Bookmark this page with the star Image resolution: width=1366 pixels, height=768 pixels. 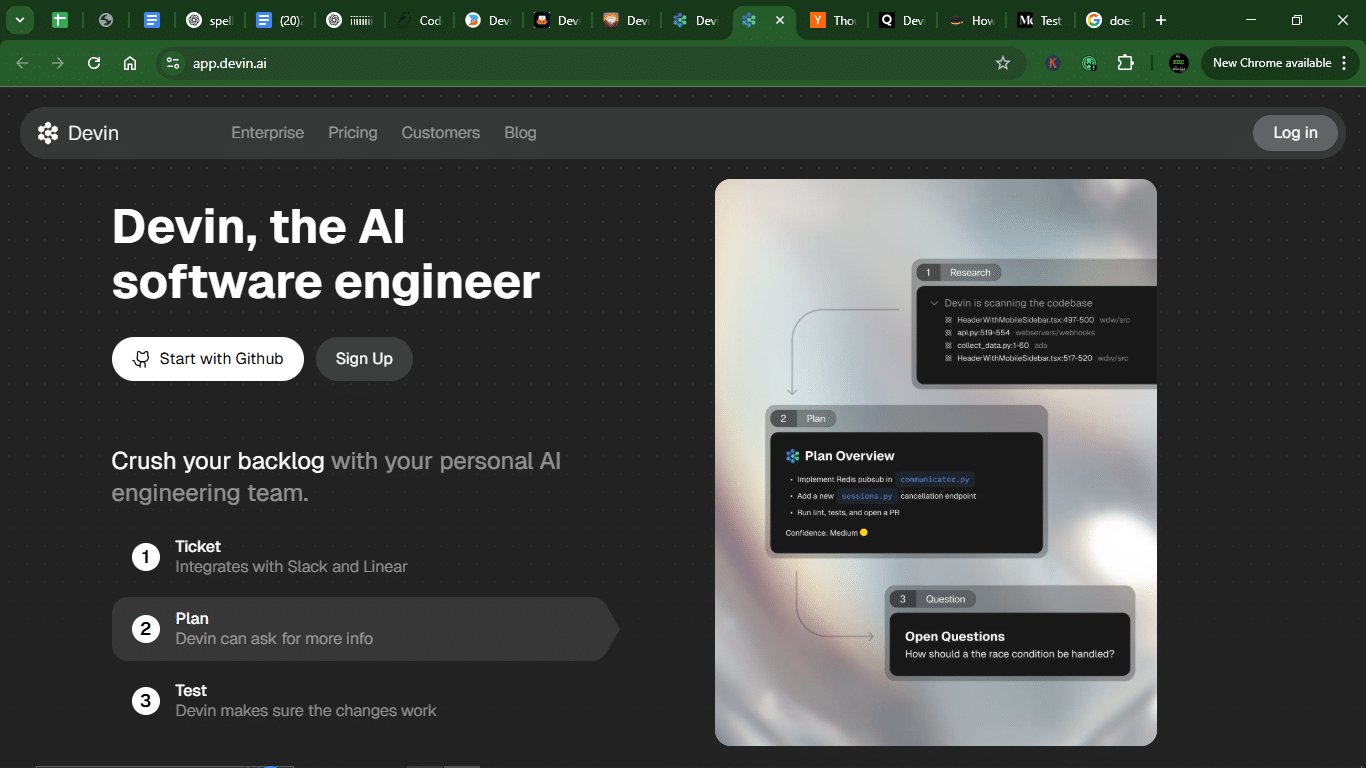click(x=1003, y=63)
